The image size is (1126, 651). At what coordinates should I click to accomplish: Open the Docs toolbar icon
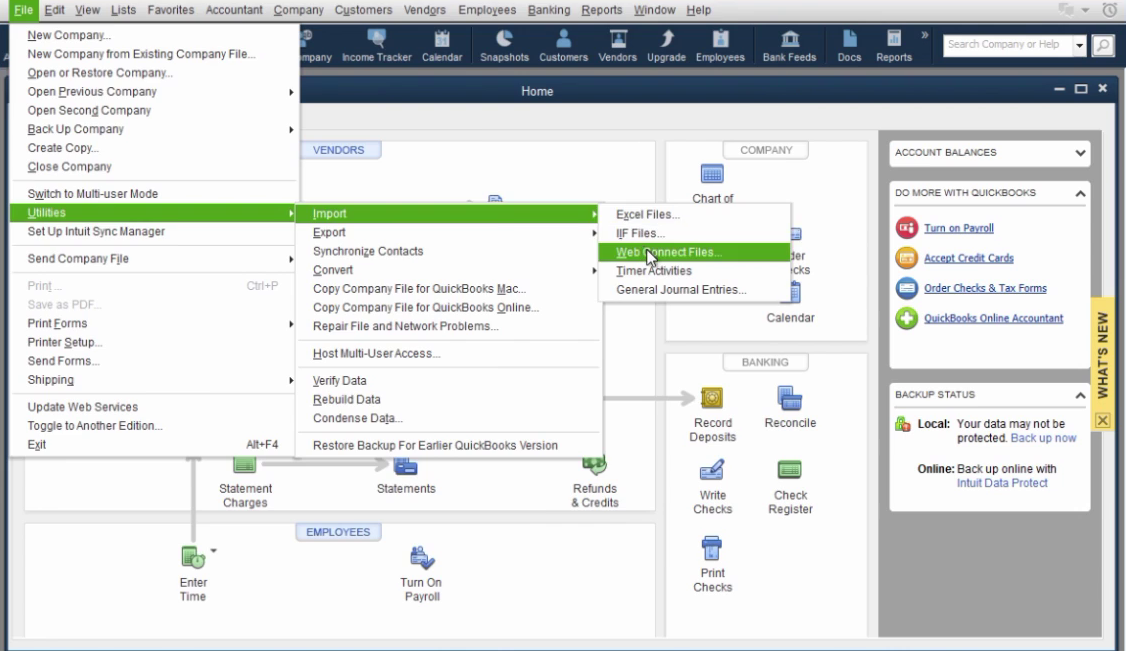[x=849, y=46]
